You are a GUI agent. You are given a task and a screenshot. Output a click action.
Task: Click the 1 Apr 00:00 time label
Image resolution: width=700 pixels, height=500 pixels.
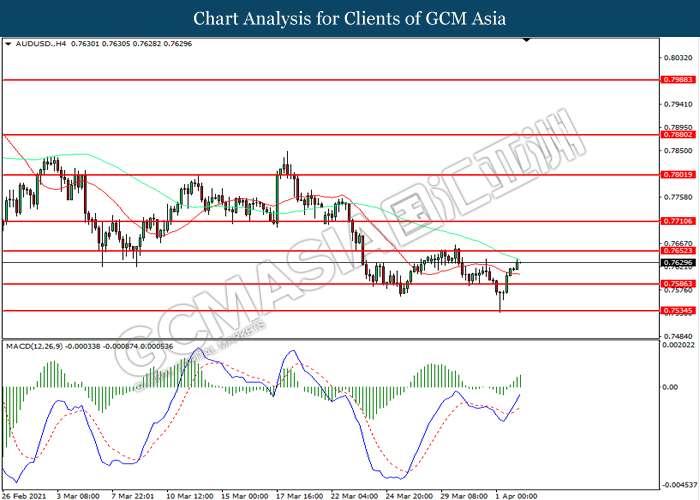tap(517, 496)
